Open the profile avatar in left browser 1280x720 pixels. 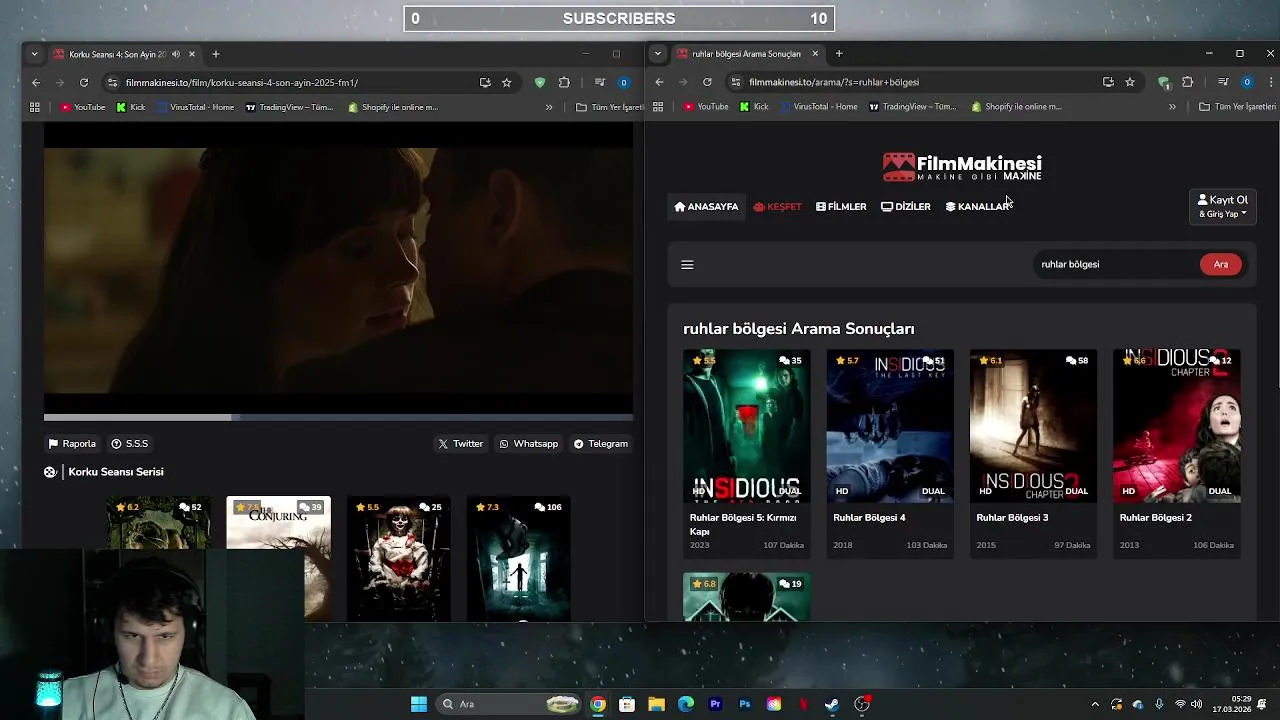pos(624,82)
